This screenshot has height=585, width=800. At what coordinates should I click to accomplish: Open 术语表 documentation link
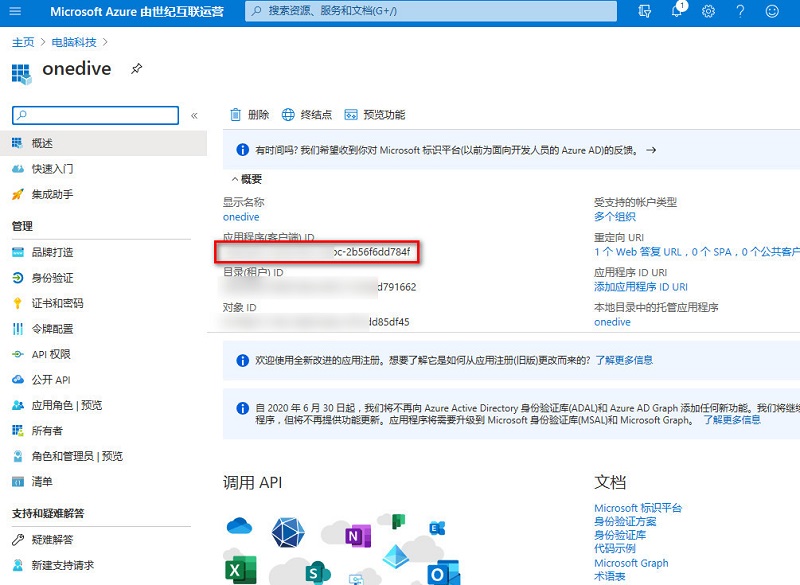(610, 576)
